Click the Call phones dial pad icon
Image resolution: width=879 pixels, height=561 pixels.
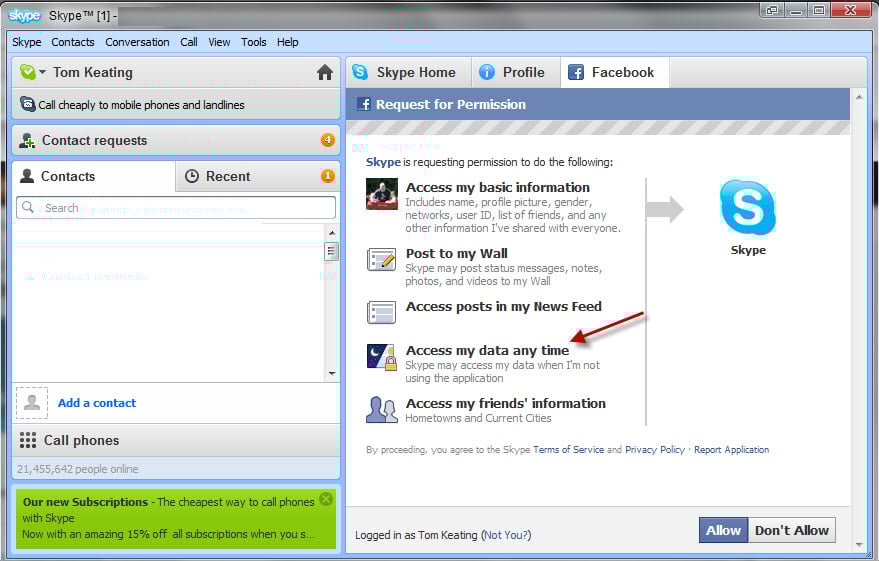(28, 440)
